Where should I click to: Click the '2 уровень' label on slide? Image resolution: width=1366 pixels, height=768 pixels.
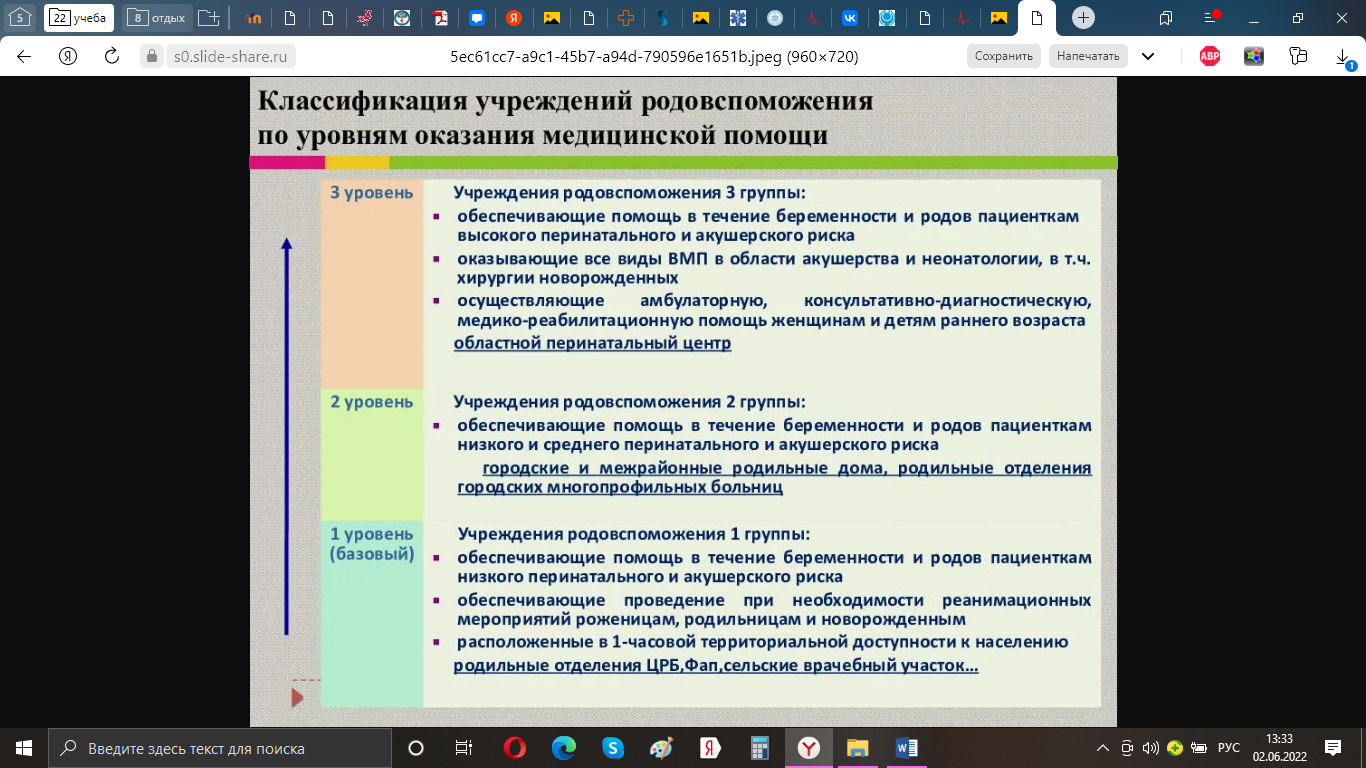371,402
